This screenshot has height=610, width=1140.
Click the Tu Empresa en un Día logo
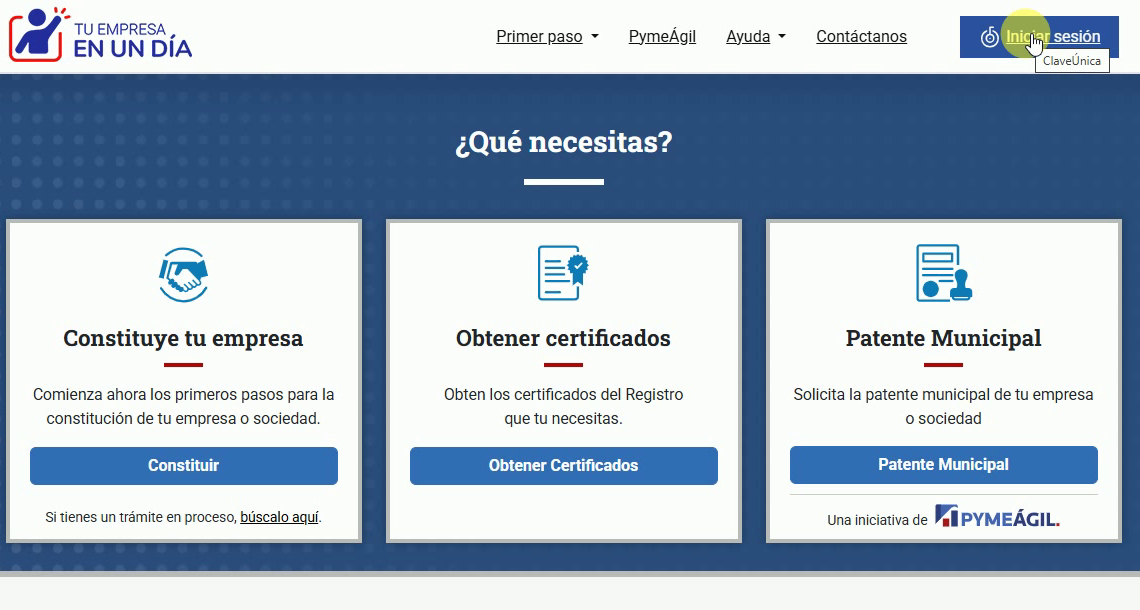tap(100, 35)
